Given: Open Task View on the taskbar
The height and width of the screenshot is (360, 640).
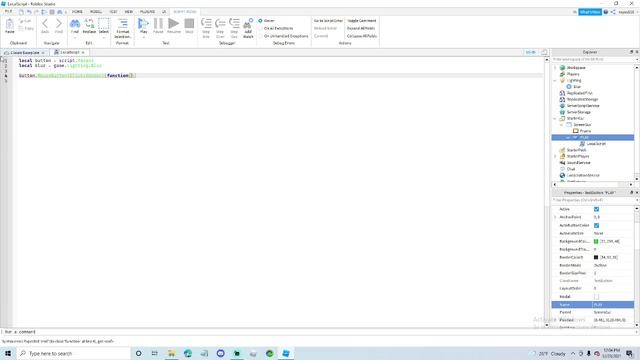Looking at the screenshot, I should 154,353.
